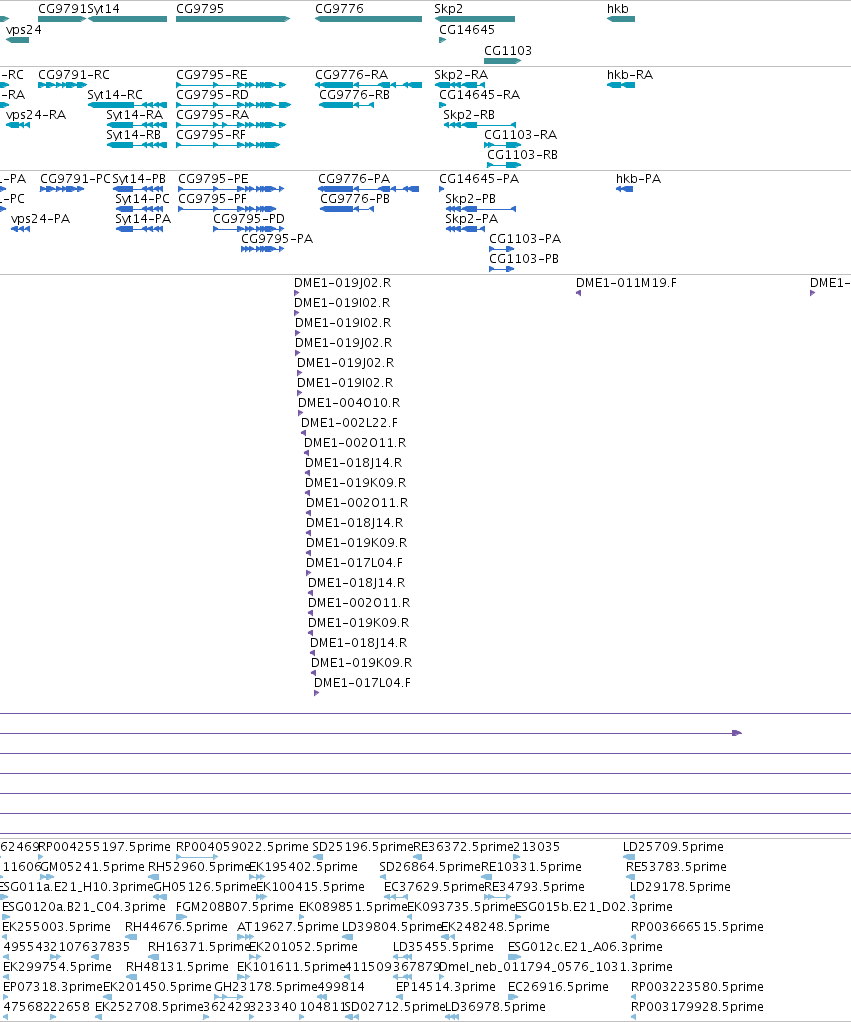The height and width of the screenshot is (1022, 851).
Task: Select transcript Skp2-RA
Action: point(460,85)
